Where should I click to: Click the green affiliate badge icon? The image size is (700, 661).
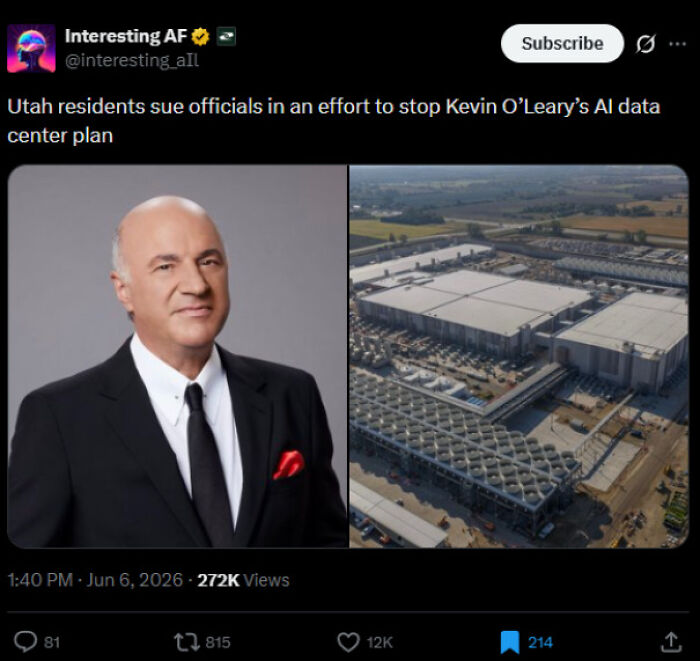pyautogui.click(x=226, y=37)
